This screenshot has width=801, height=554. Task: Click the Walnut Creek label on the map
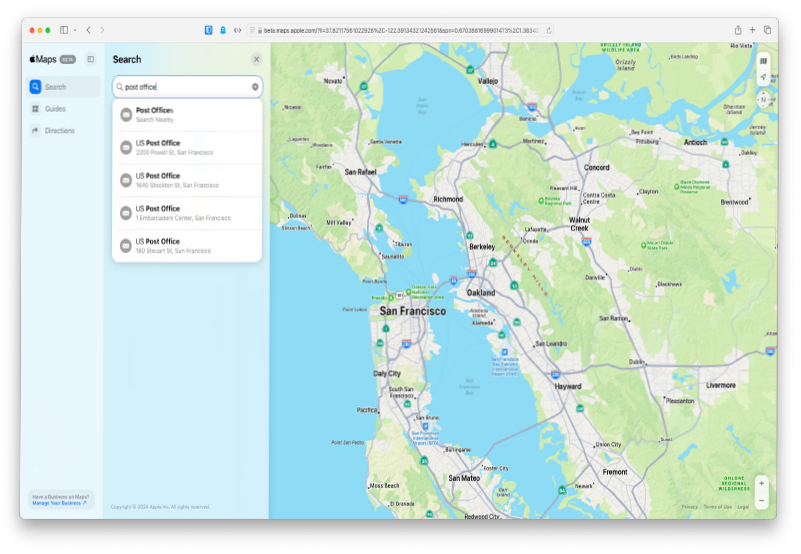click(579, 224)
